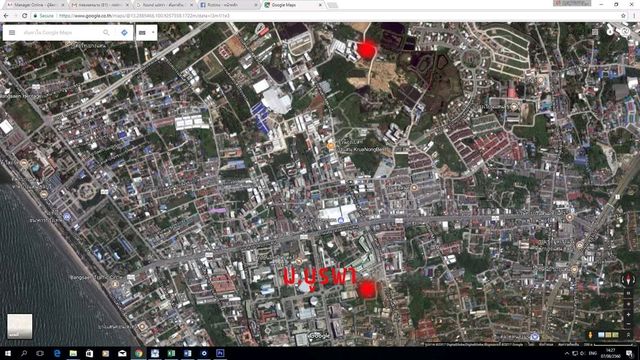Click the first imagery thumbnail in bottom bar
Screen dimensions: 640x360
click(x=601, y=335)
